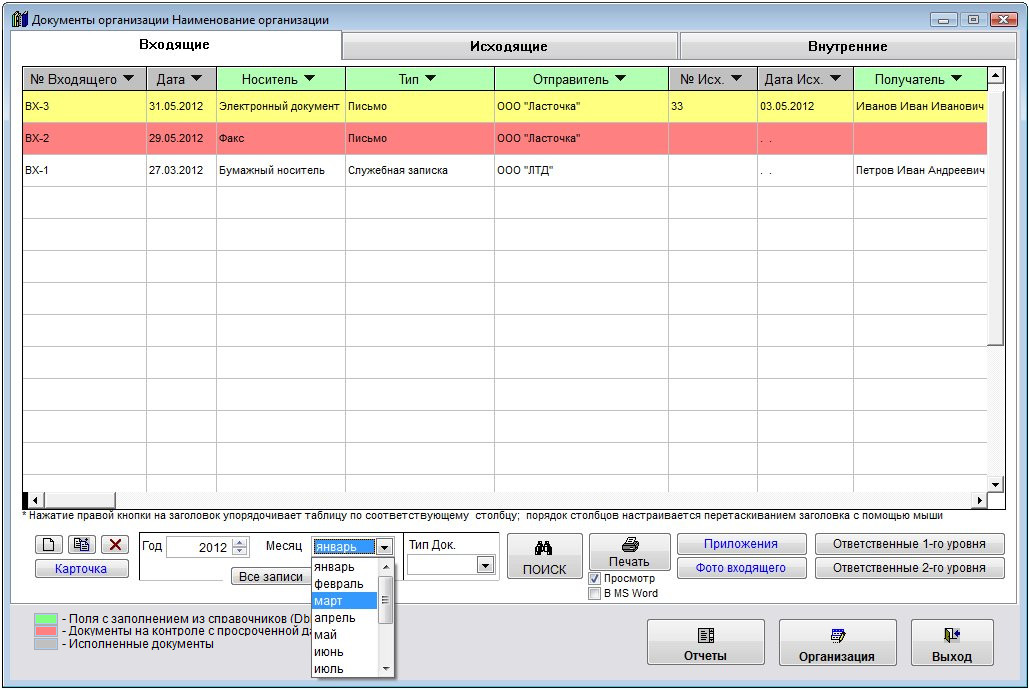Copy selected record icon button

[x=82, y=545]
